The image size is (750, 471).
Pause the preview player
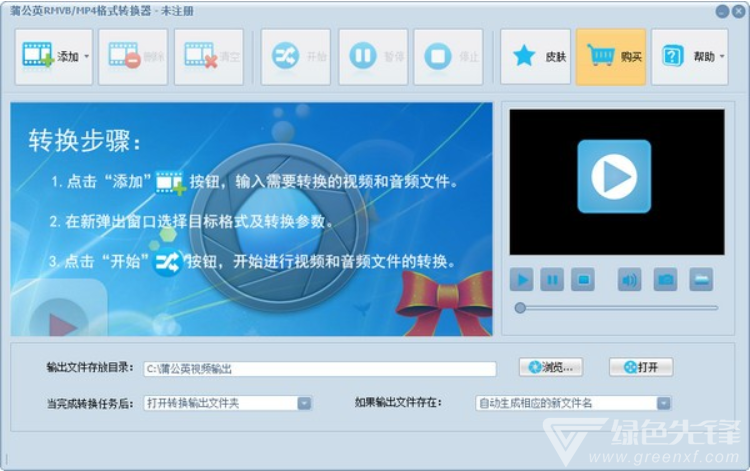click(552, 280)
